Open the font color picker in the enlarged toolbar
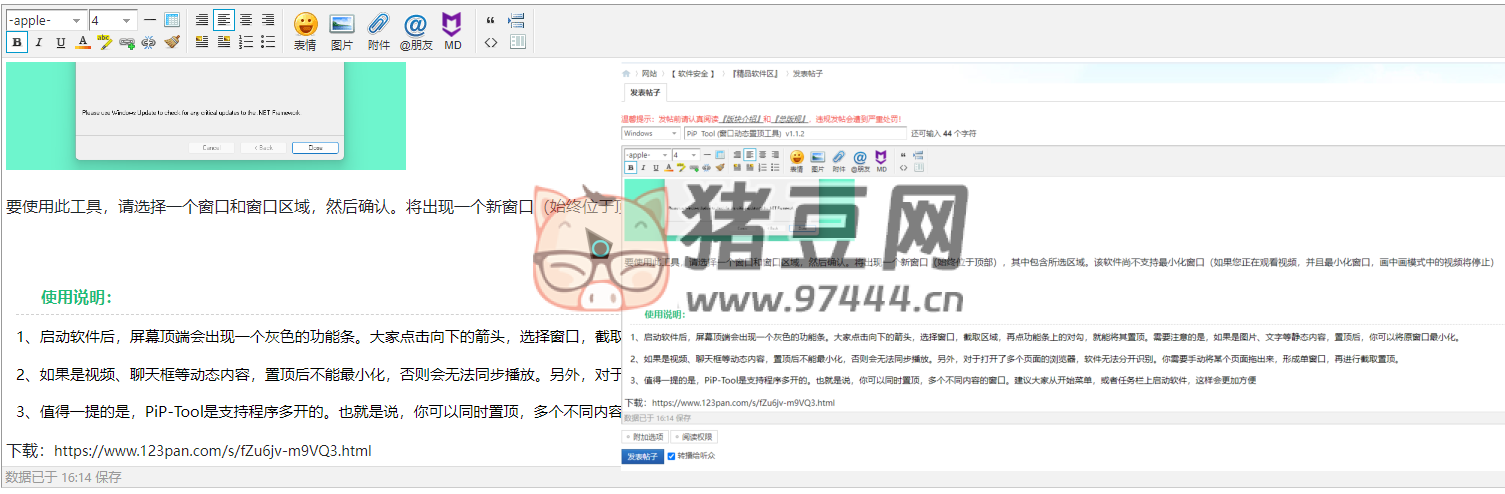Image resolution: width=1505 pixels, height=494 pixels. tap(83, 42)
